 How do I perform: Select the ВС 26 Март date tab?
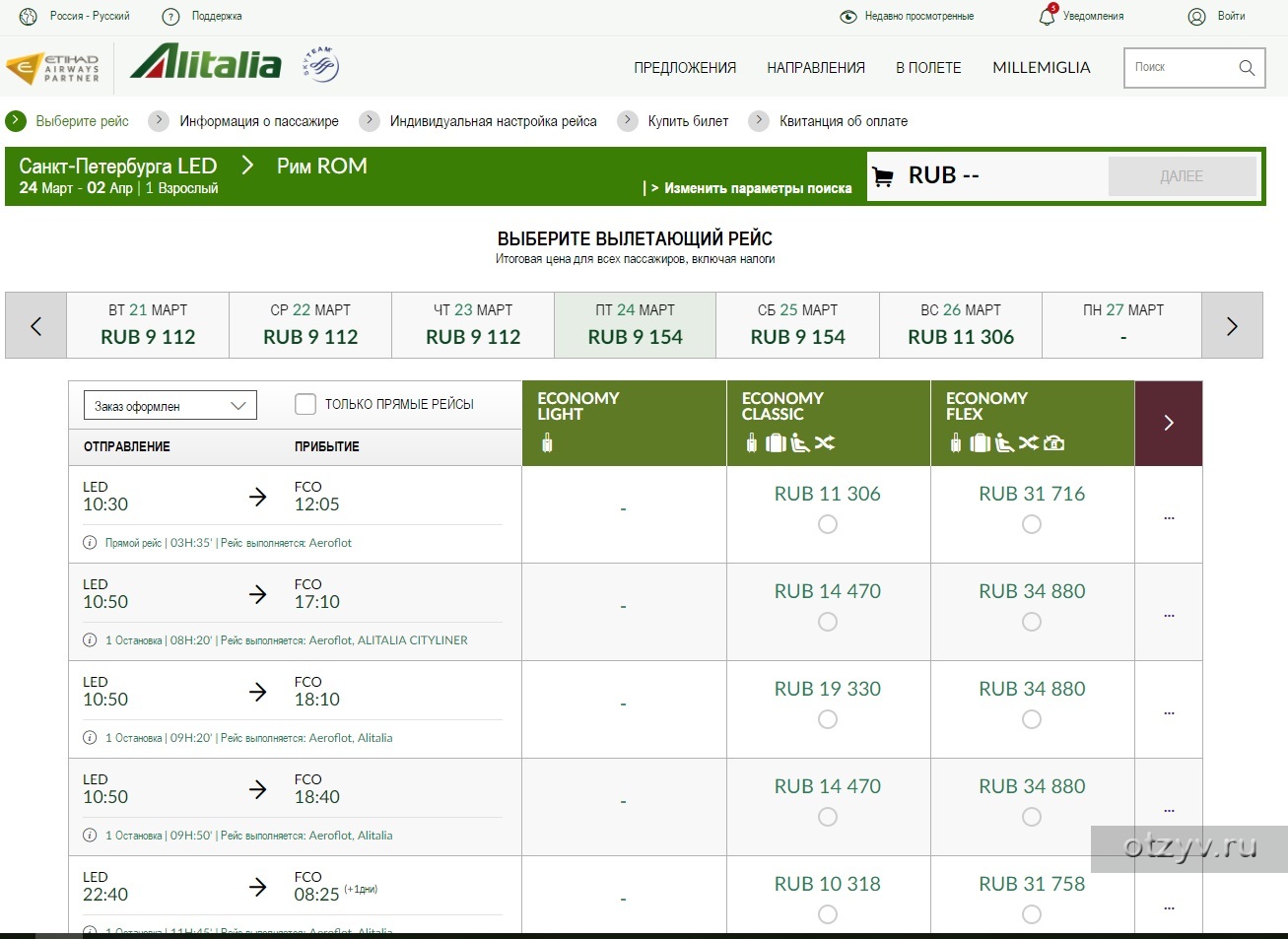coord(961,325)
